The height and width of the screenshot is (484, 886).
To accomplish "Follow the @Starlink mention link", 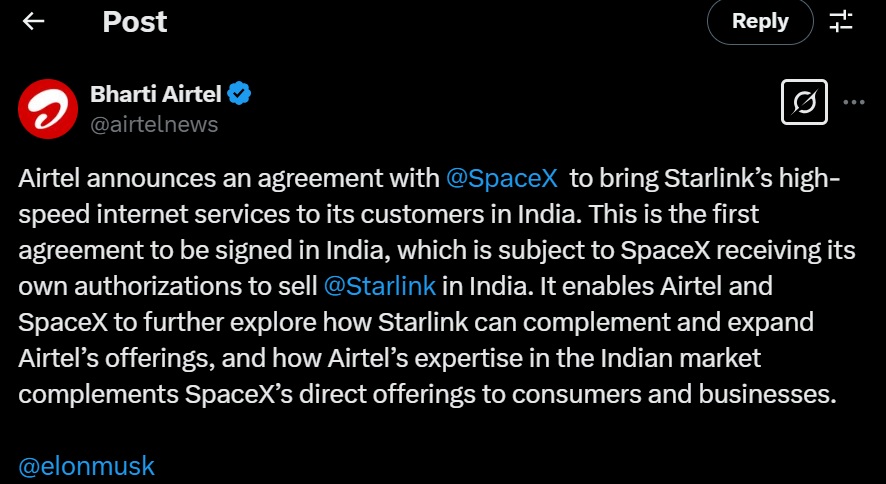I will [x=380, y=285].
